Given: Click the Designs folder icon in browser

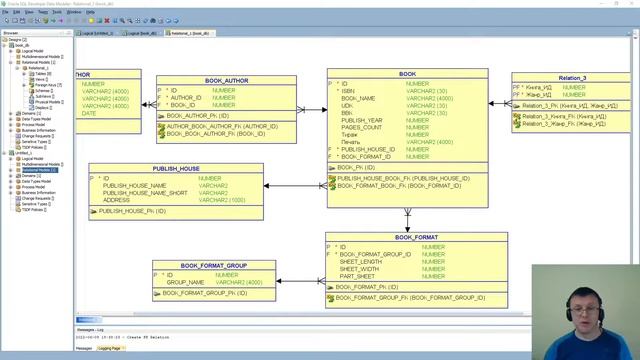Looking at the screenshot, I should coord(5,40).
